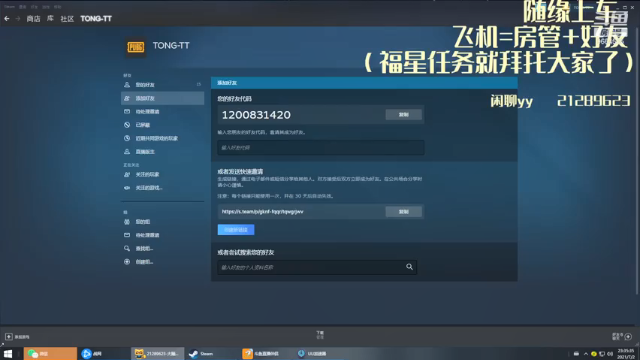Screen dimensions: 640x360
Task: Open UU accelerator in the taskbar
Action: pyautogui.click(x=318, y=353)
